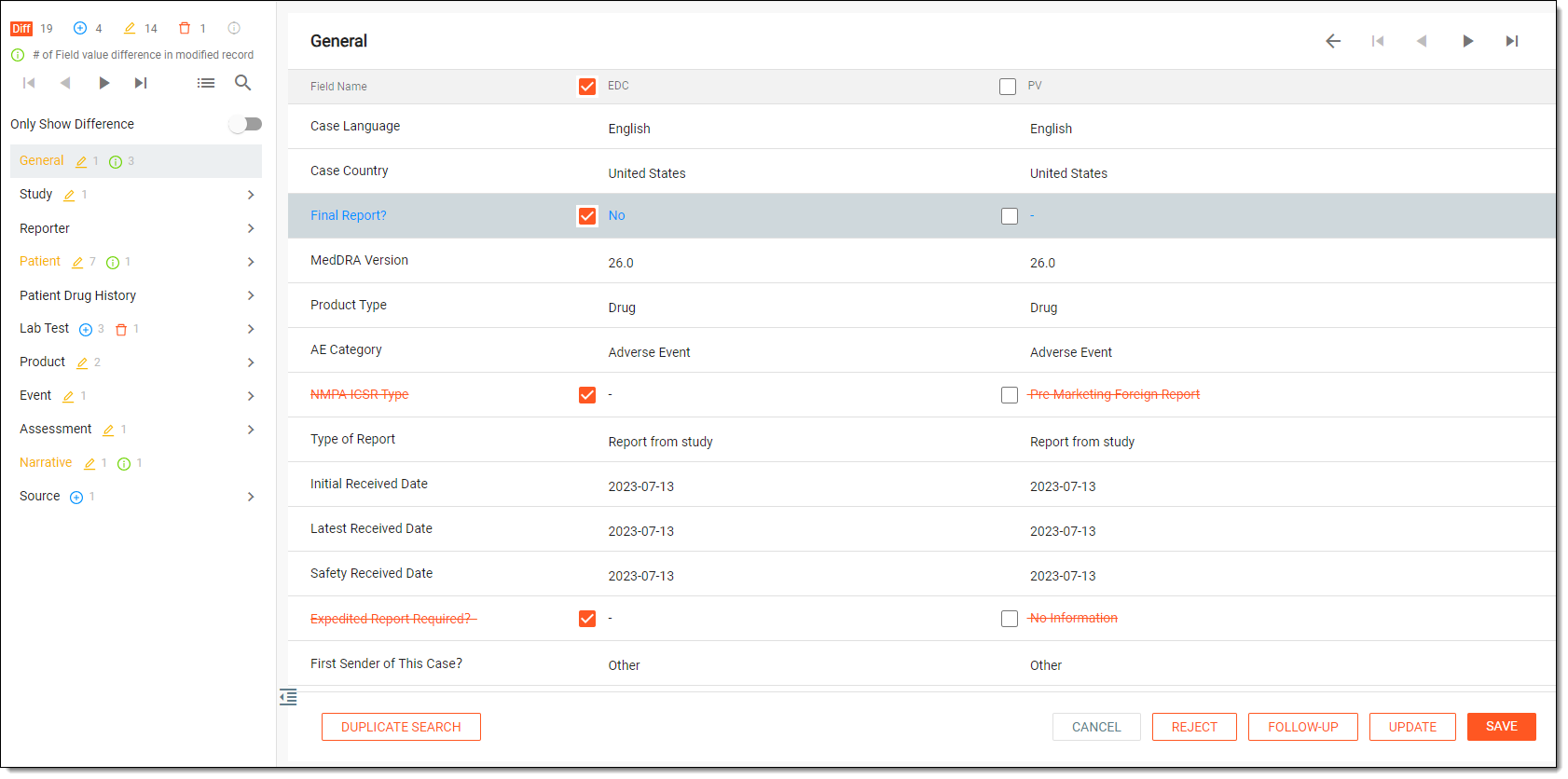Viewport: 1568px width, 779px height.
Task: Toggle Only Show Difference switch
Action: click(x=246, y=124)
